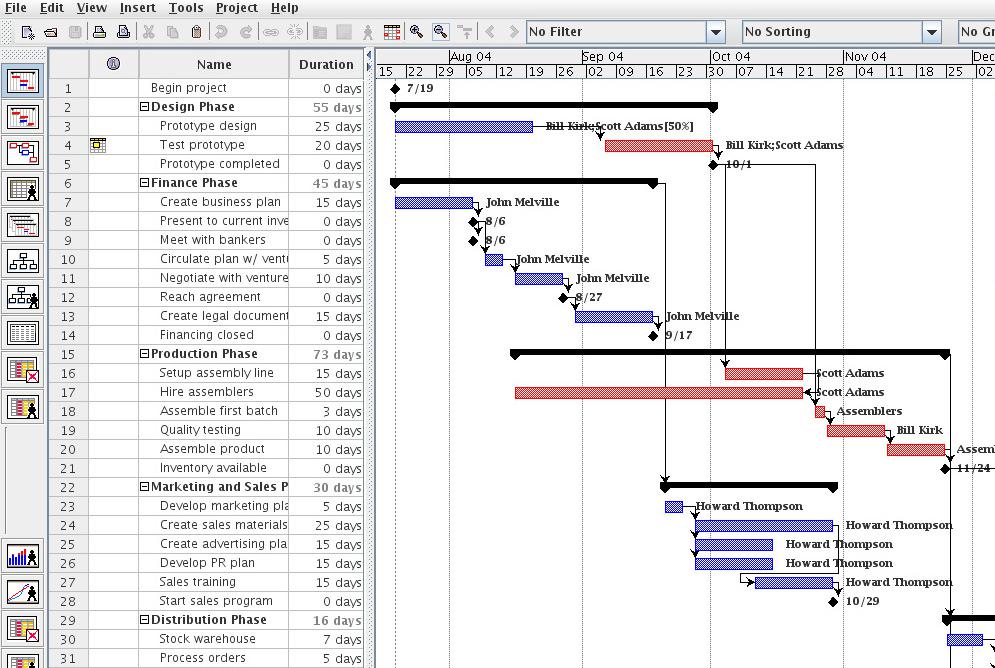This screenshot has height=668, width=995.
Task: Click the Duration column header
Action: click(x=326, y=64)
